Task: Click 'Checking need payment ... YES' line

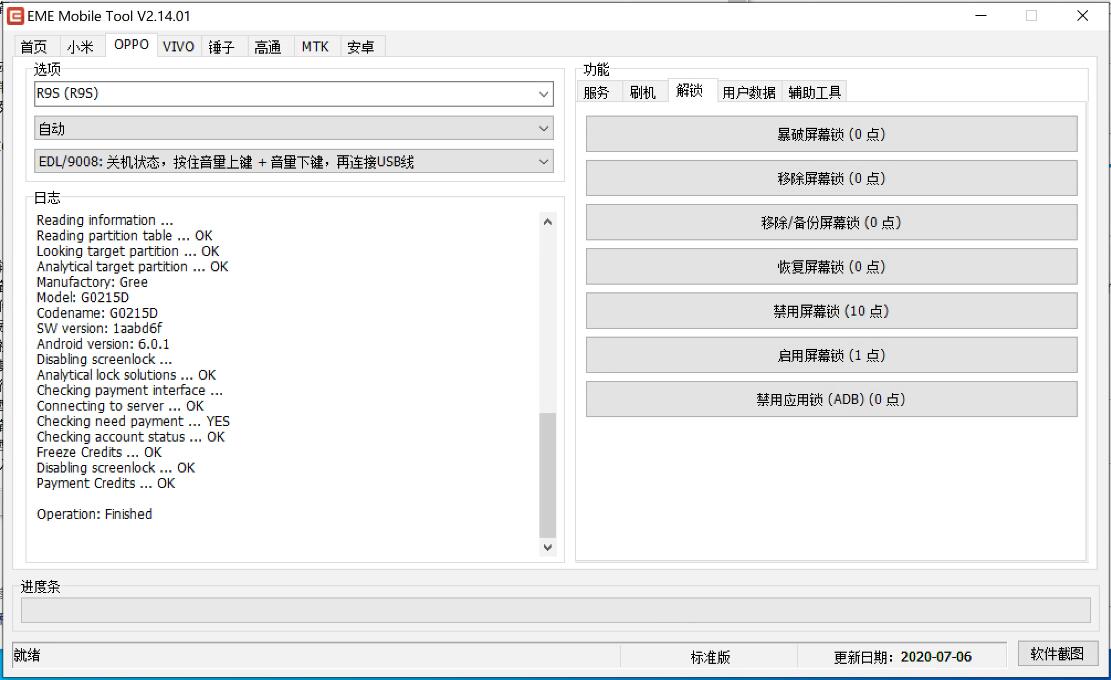Action: click(x=133, y=421)
